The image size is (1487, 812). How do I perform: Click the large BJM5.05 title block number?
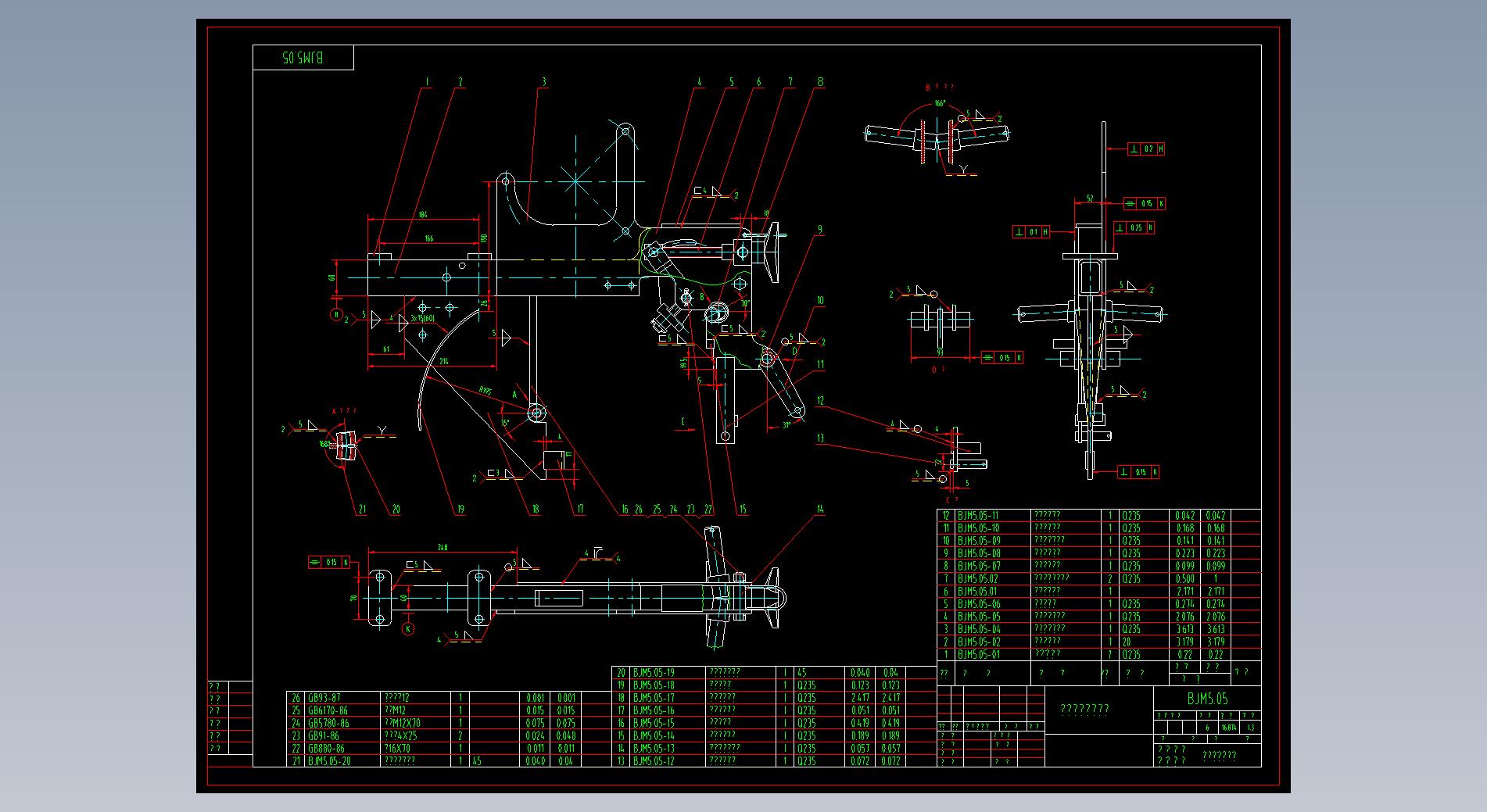point(1208,699)
